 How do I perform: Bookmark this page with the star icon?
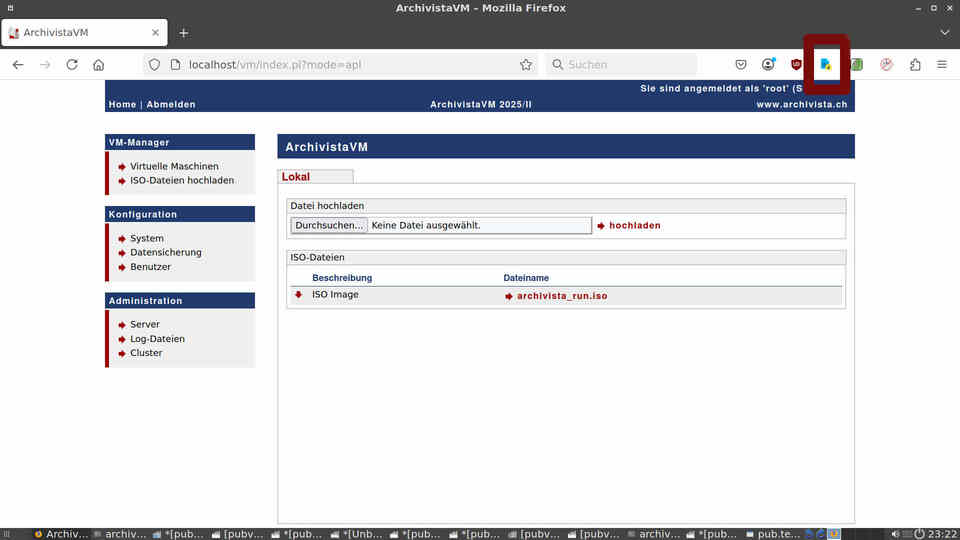tap(526, 64)
